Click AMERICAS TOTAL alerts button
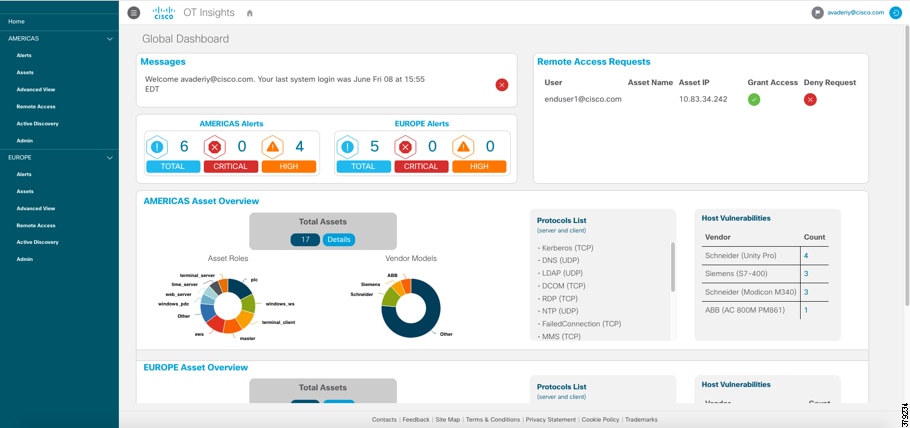 (x=173, y=167)
